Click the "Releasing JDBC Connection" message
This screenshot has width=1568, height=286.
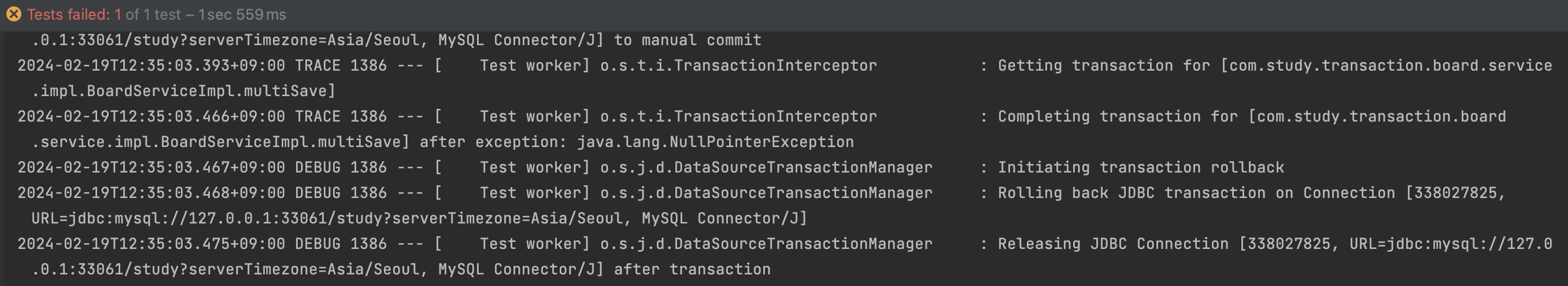[x=1113, y=244]
